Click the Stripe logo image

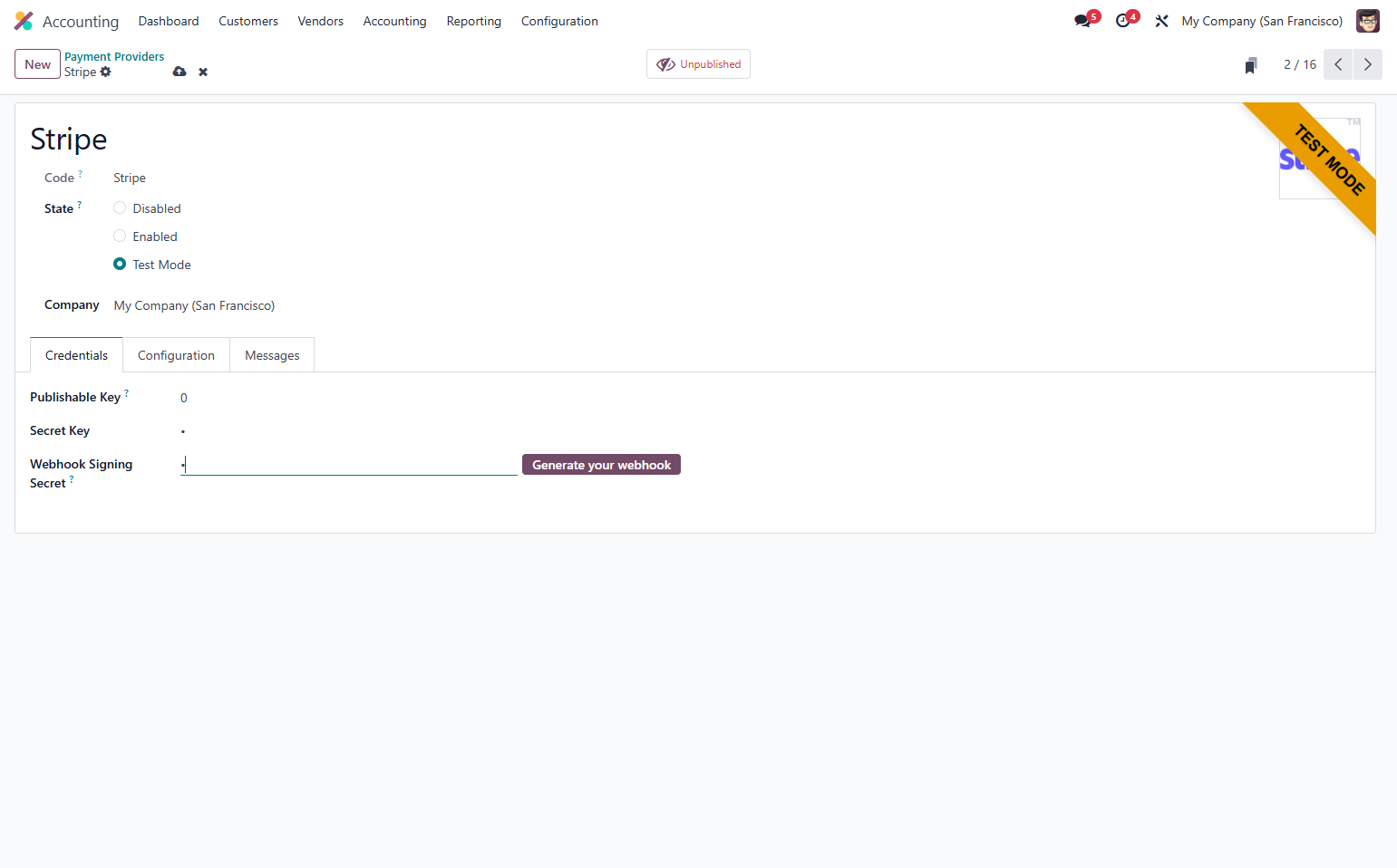(1320, 159)
